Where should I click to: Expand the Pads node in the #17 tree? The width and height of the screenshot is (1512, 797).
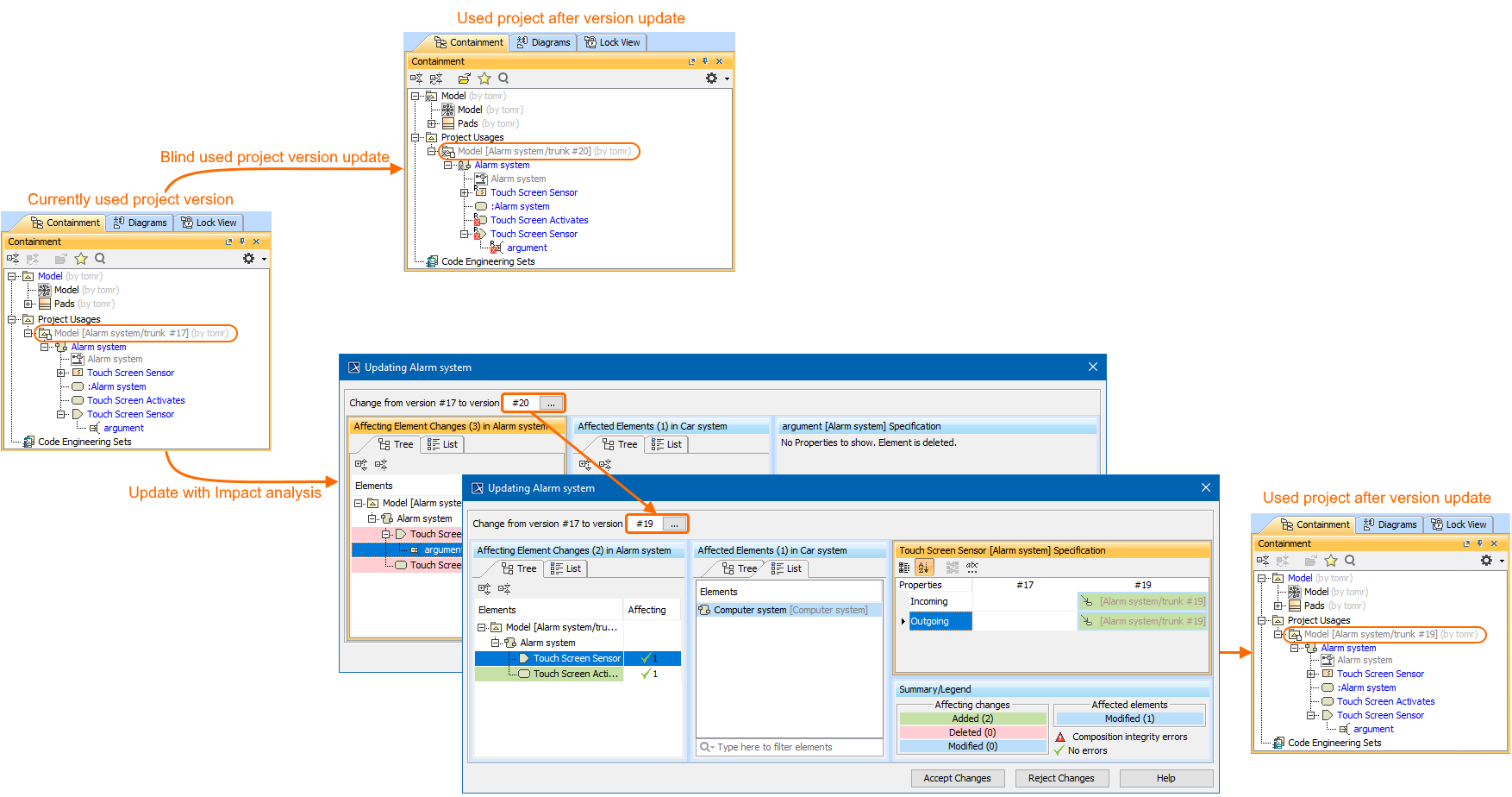pos(28,304)
